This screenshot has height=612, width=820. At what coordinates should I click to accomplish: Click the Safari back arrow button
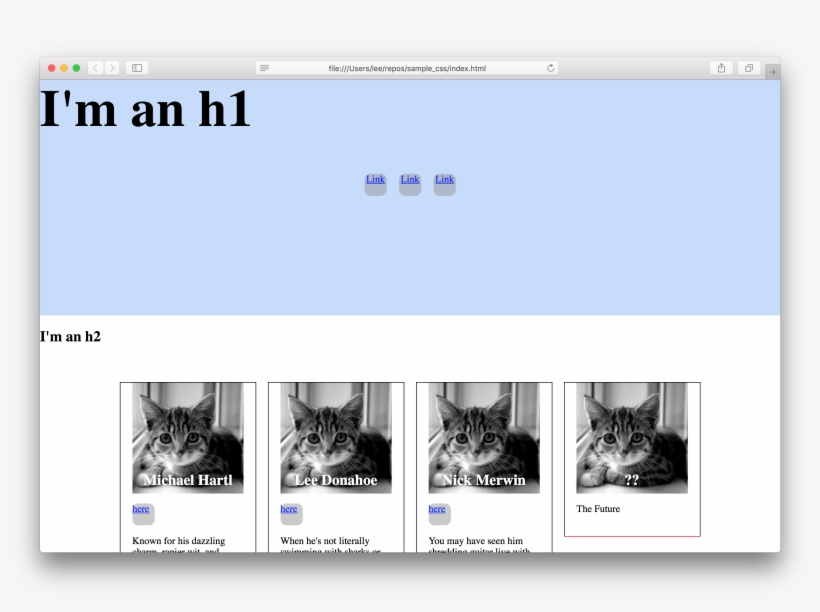[95, 68]
